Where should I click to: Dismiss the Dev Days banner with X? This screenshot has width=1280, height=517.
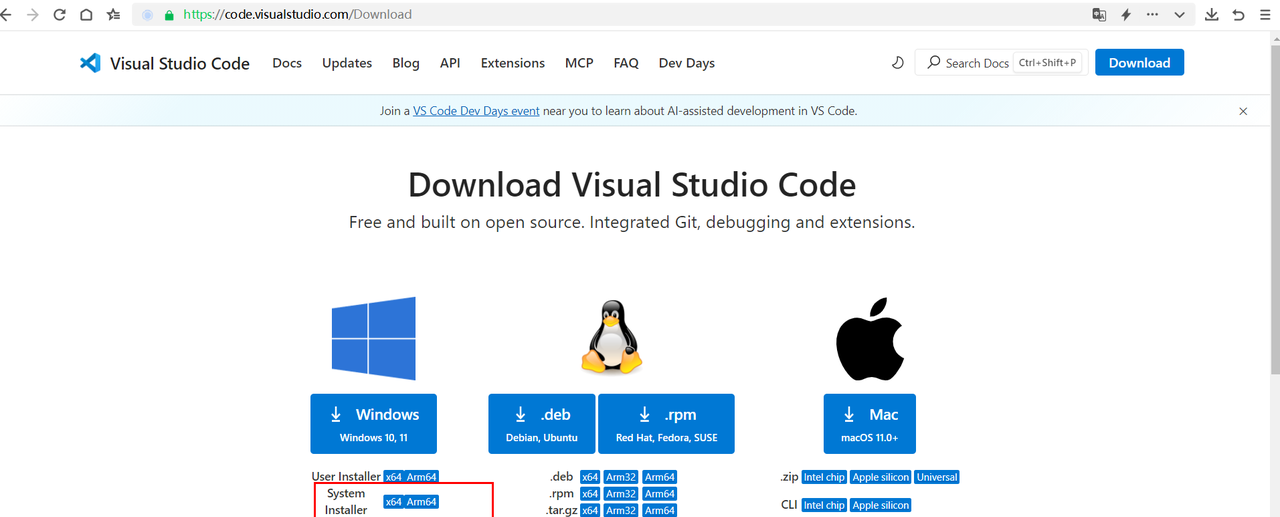[x=1243, y=111]
